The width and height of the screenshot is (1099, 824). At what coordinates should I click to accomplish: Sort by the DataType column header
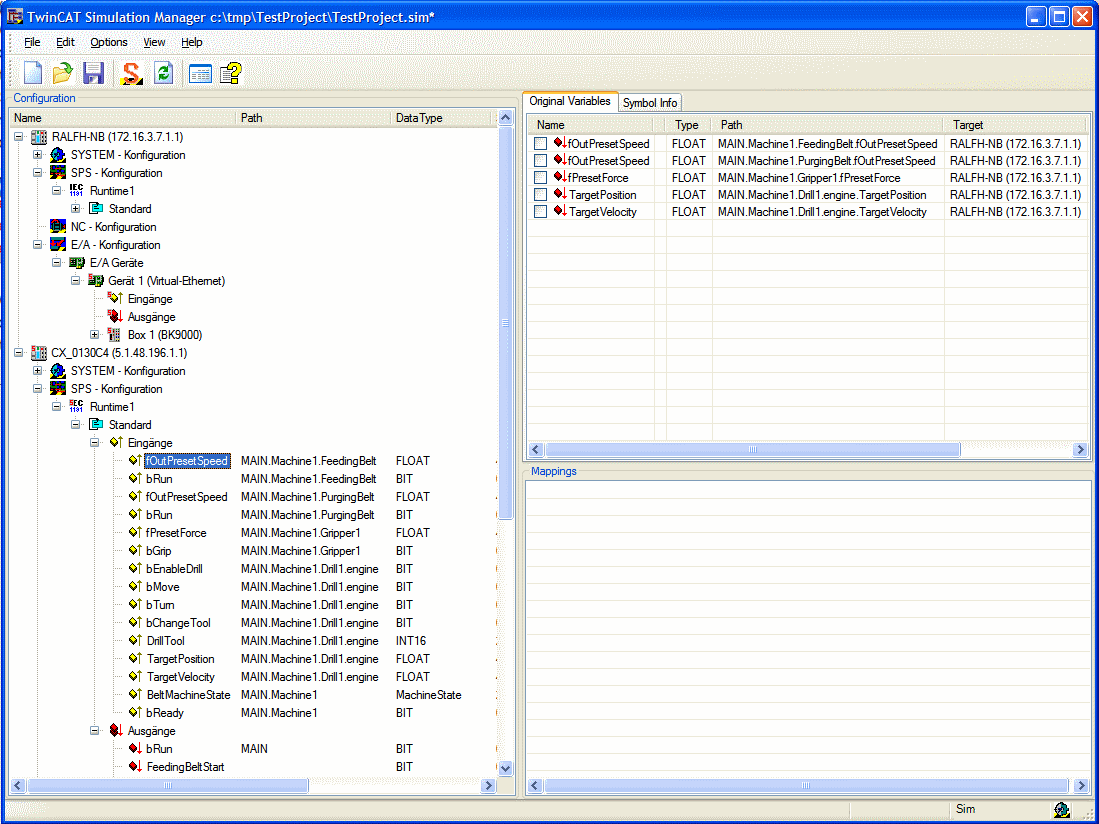click(x=442, y=118)
